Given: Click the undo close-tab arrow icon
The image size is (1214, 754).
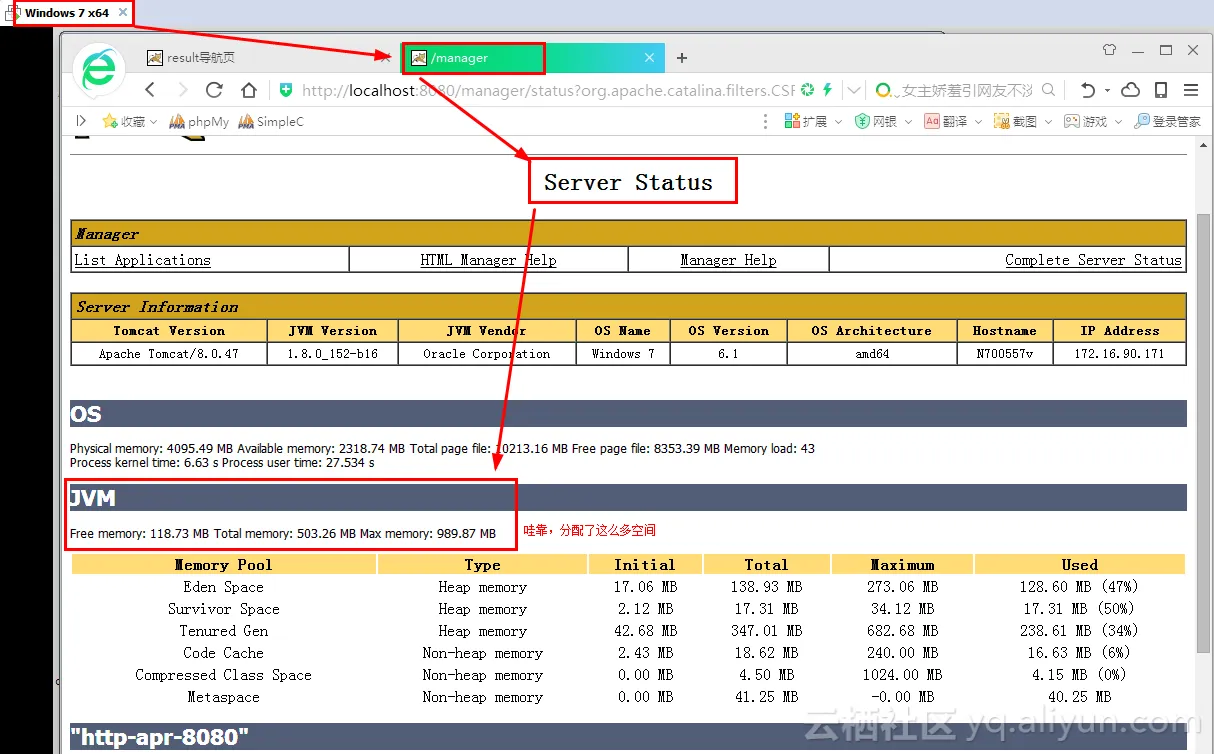Looking at the screenshot, I should tap(1089, 90).
